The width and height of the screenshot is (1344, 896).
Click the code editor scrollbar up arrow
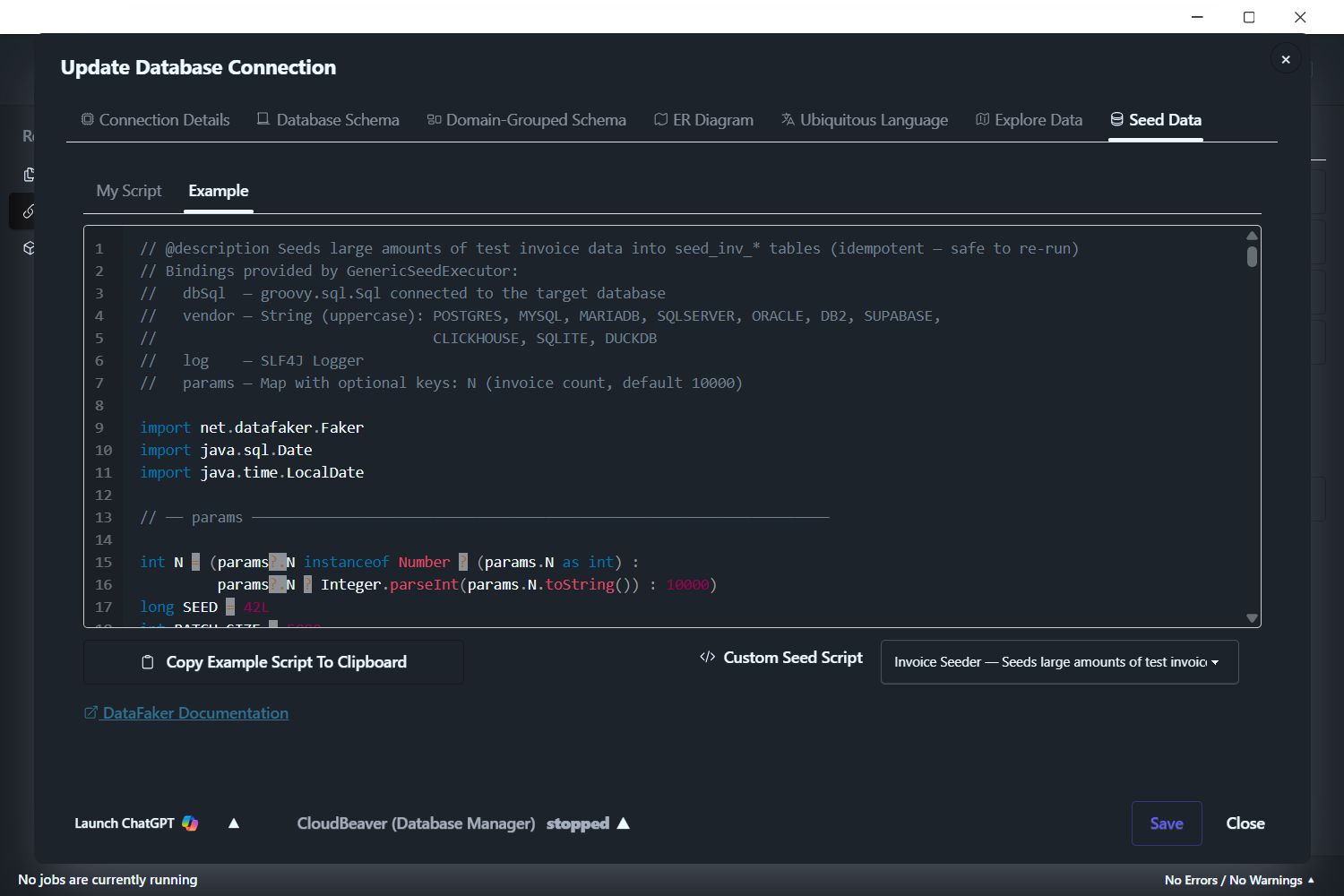[x=1252, y=236]
